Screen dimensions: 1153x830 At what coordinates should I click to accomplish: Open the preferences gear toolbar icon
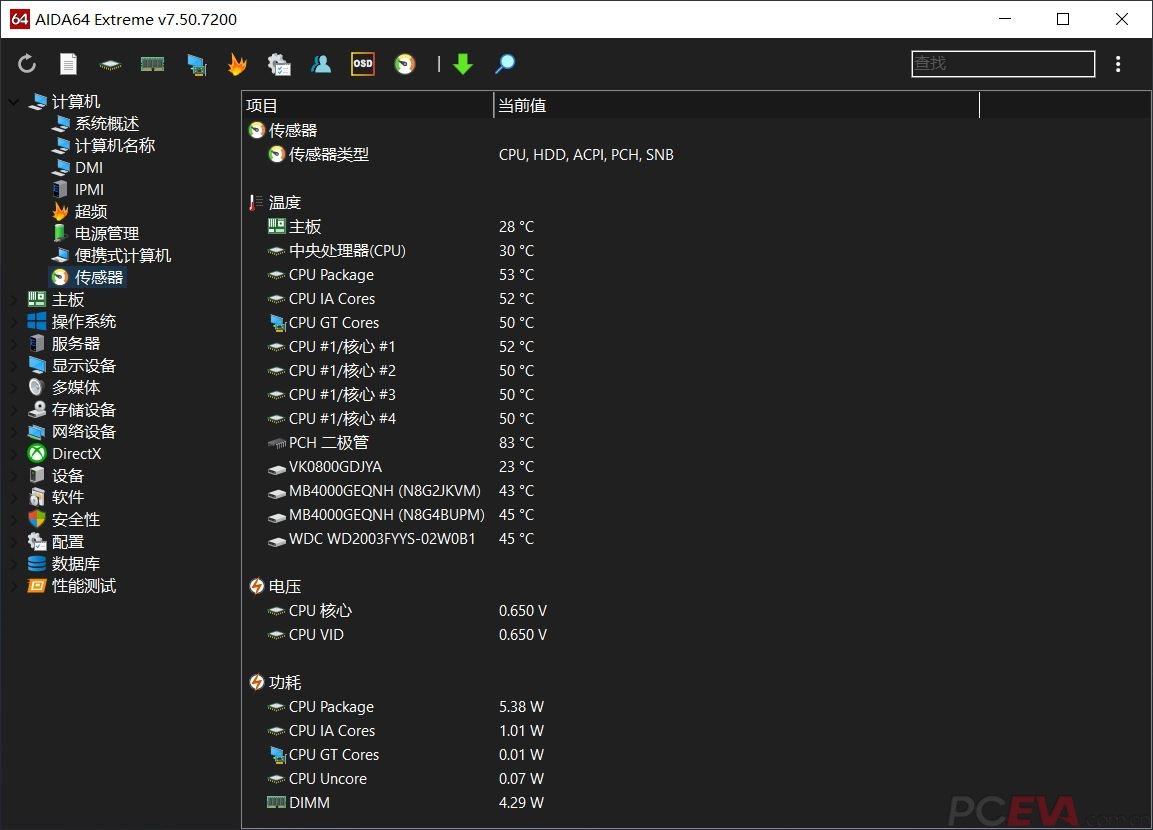tap(279, 64)
